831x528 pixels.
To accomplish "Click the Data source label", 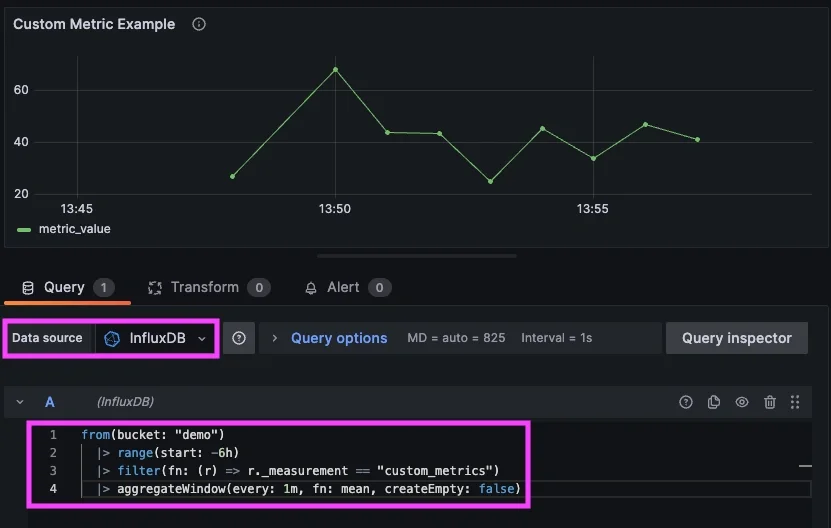I will [47, 338].
